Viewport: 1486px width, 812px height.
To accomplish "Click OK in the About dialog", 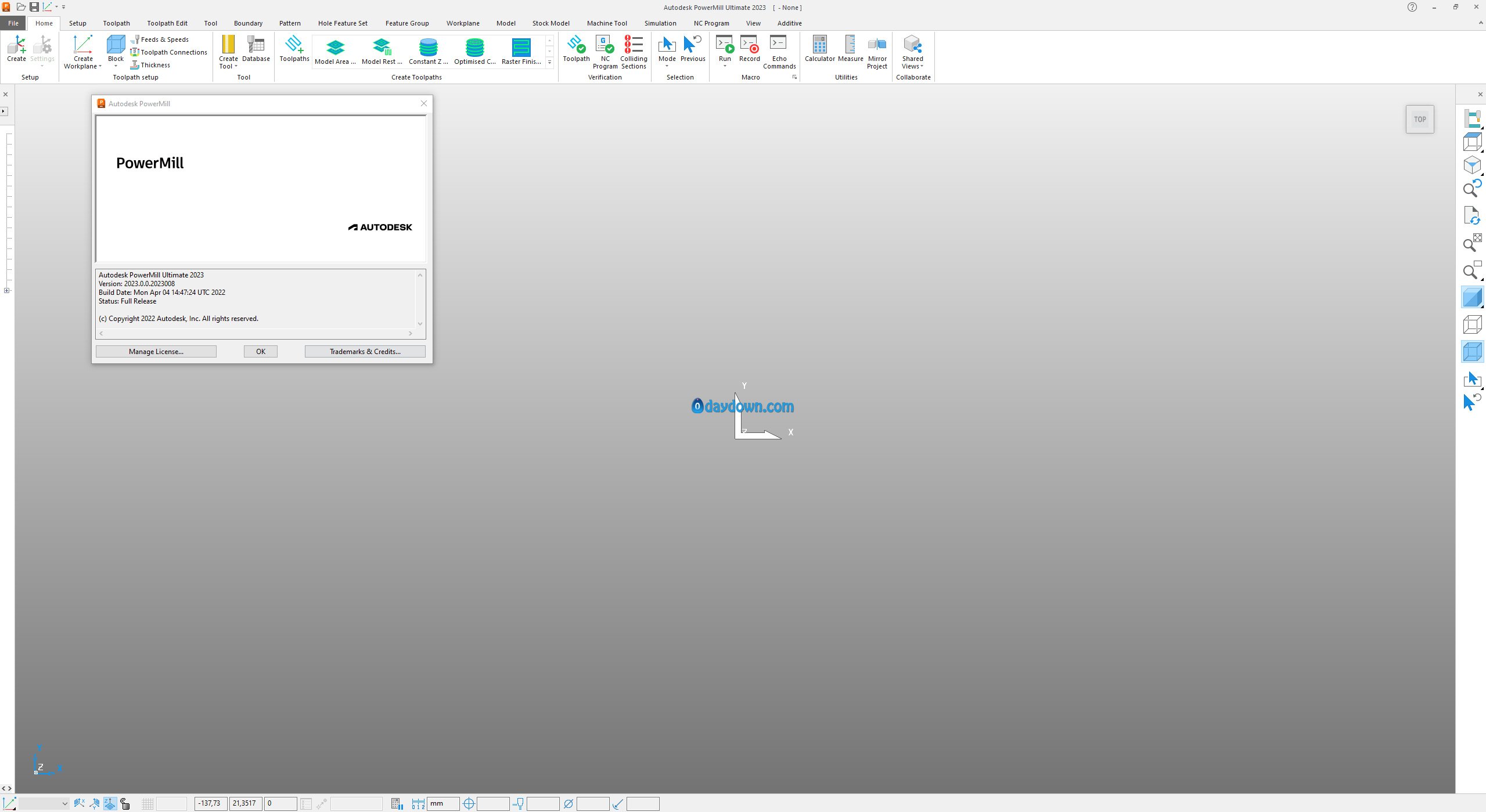I will (x=261, y=351).
